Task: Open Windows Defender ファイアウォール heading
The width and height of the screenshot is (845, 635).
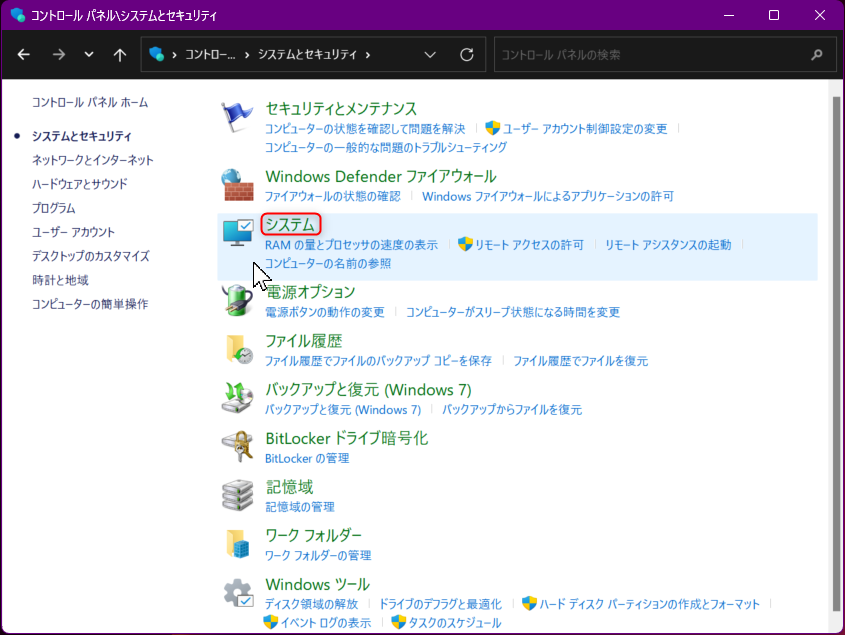Action: click(381, 177)
